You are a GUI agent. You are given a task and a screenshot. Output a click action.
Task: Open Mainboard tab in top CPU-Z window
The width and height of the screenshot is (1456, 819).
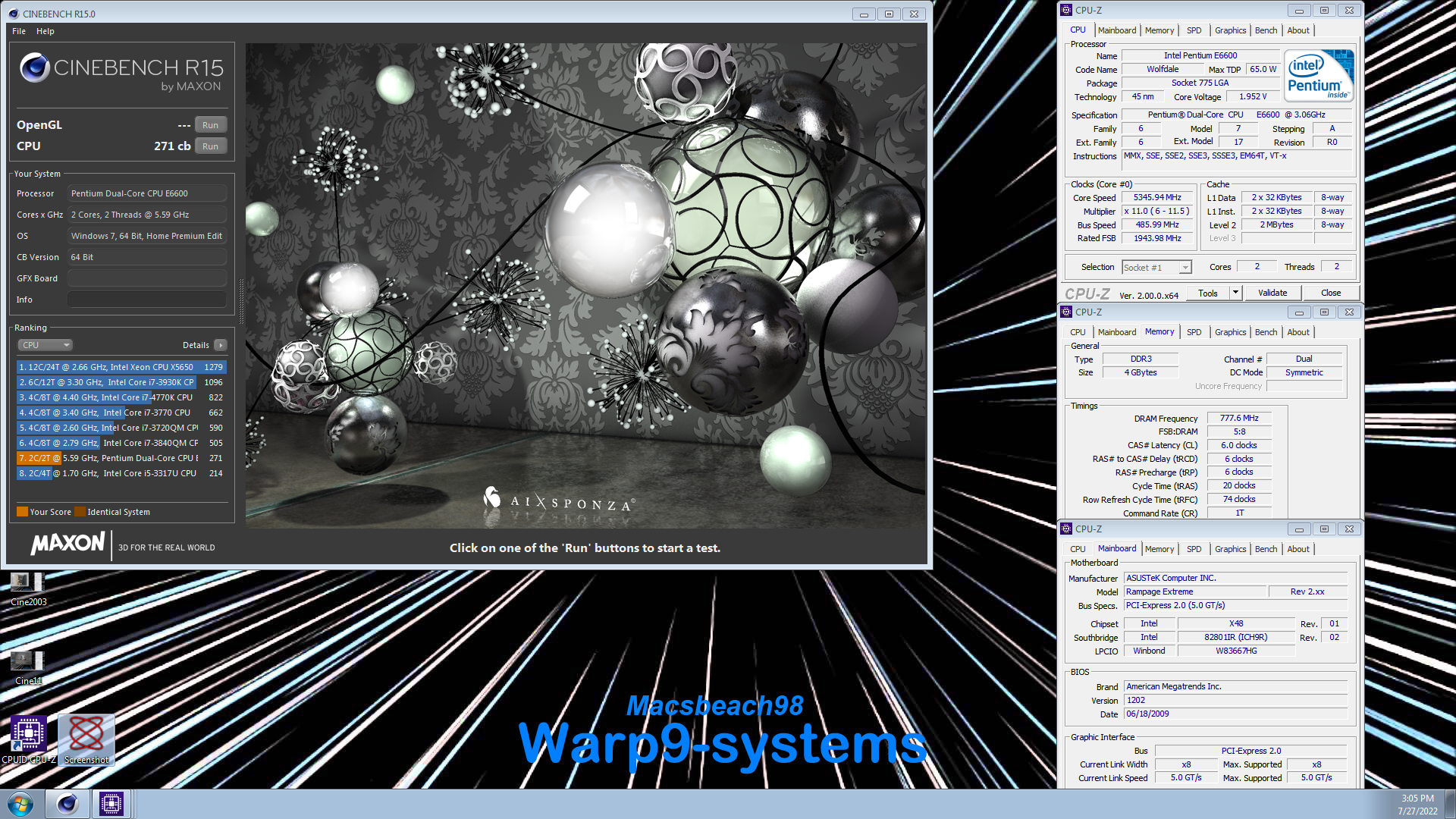click(x=1117, y=30)
